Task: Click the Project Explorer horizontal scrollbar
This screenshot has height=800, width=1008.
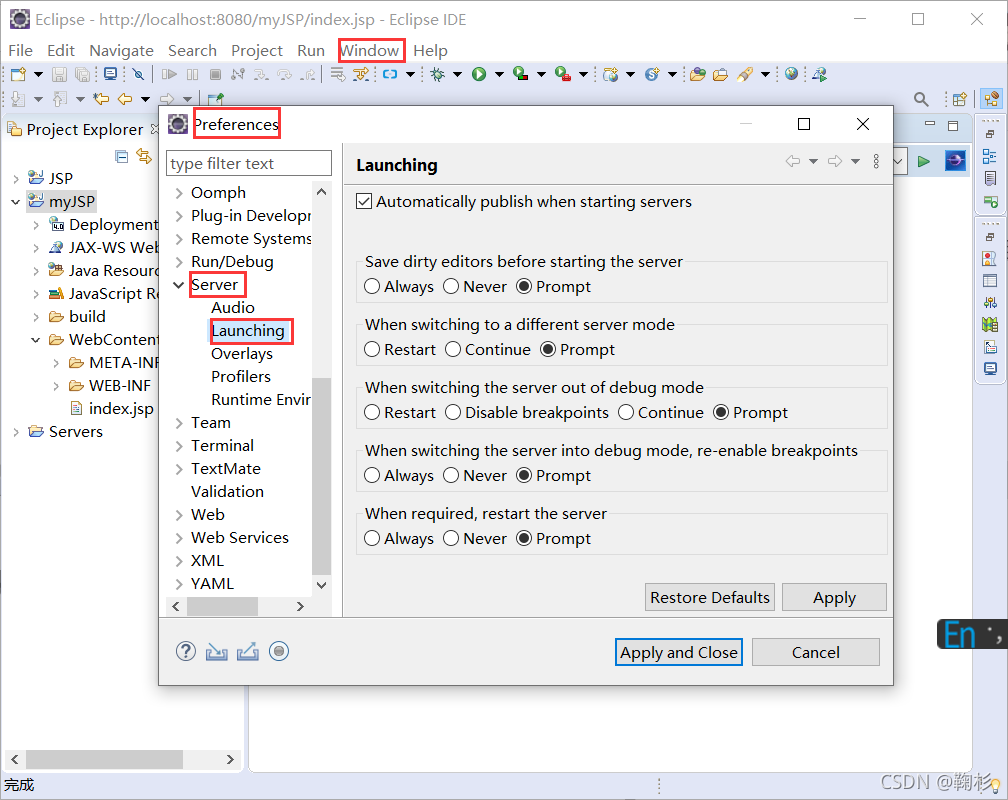Action: pos(104,759)
